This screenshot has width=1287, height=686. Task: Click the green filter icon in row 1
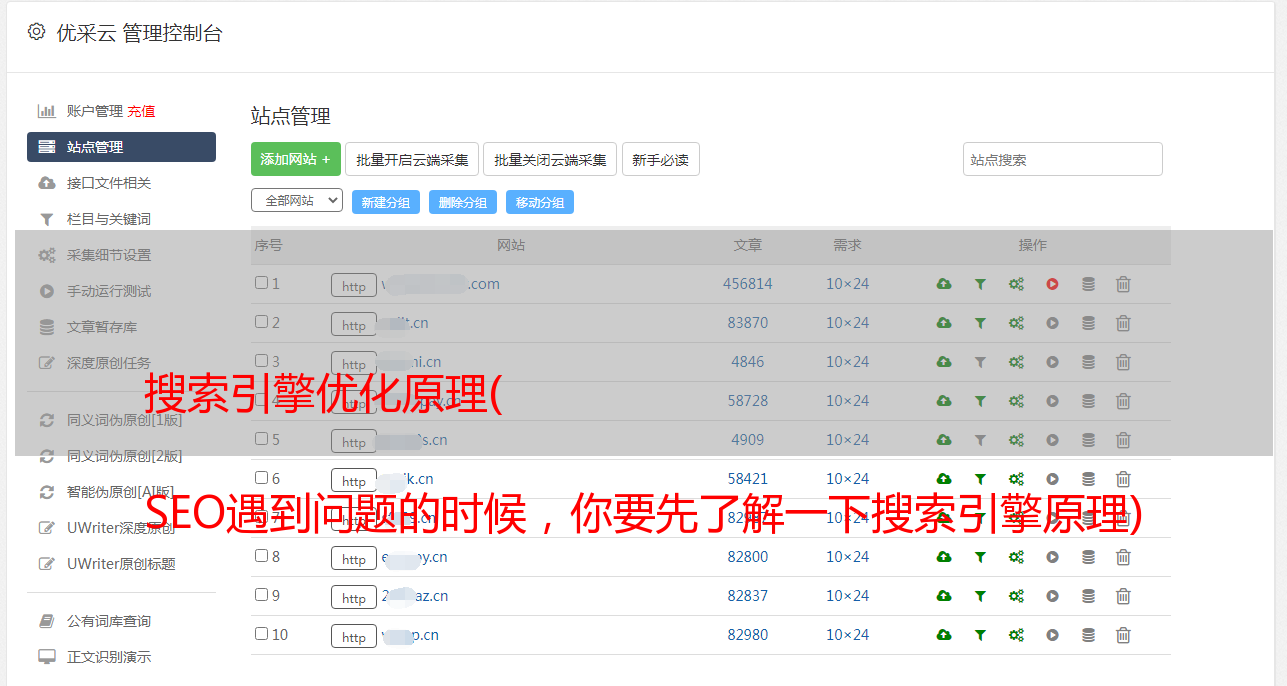tap(980, 284)
